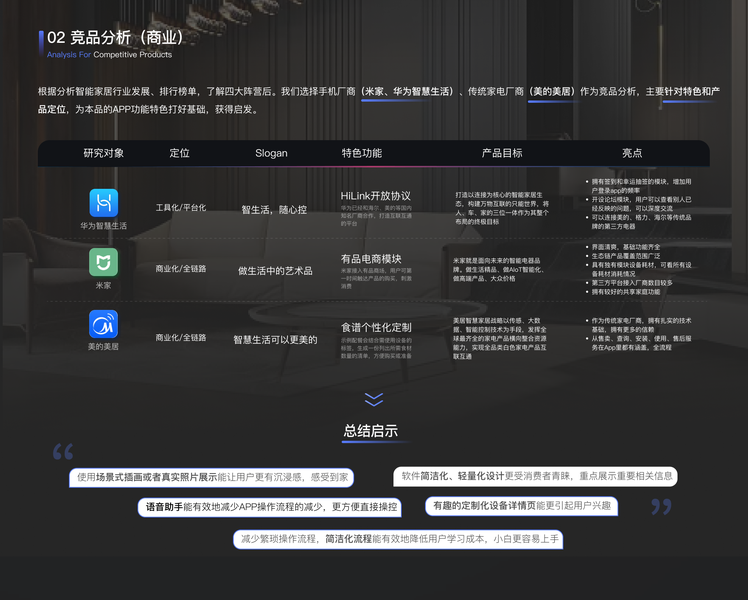This screenshot has height=600, width=748.
Task: Select the 研究对象 column header
Action: click(104, 153)
